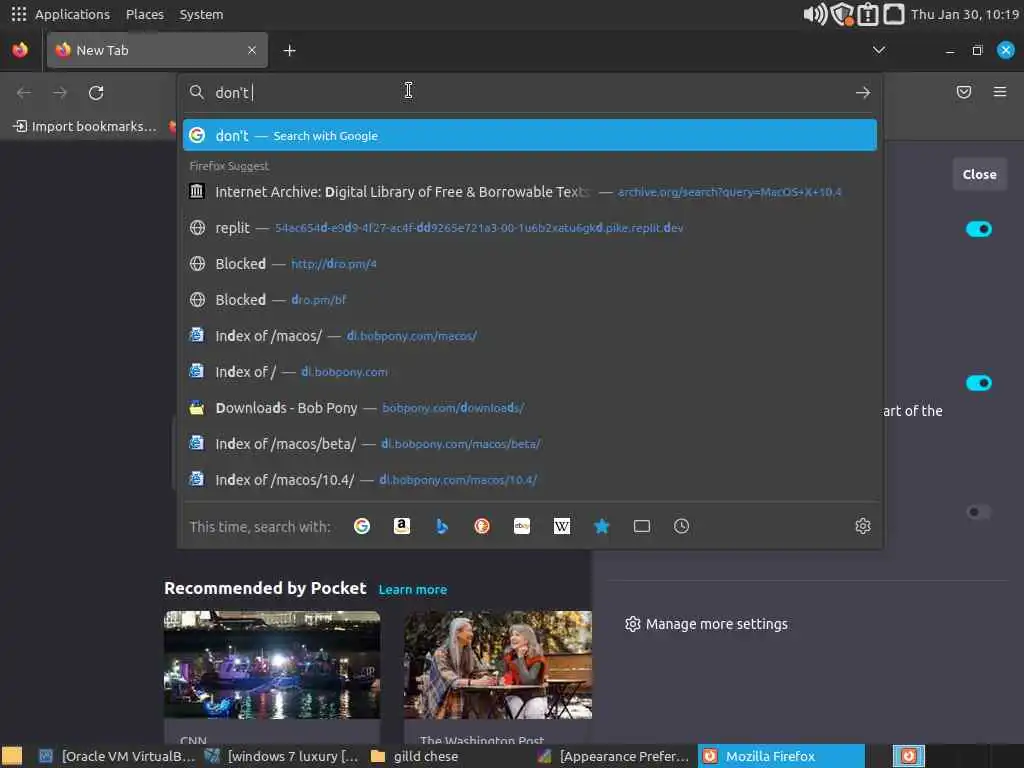Image resolution: width=1024 pixels, height=768 pixels.
Task: Toggle the second enabled settings switch
Action: 978,383
